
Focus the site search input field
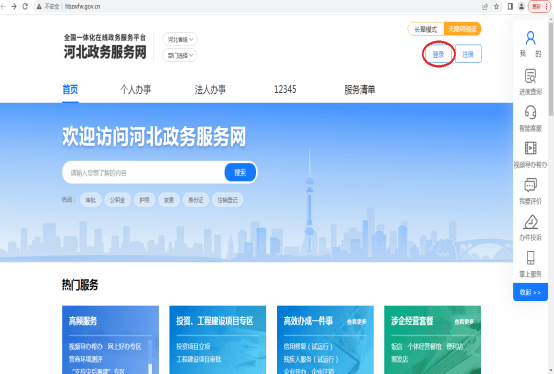coord(144,172)
